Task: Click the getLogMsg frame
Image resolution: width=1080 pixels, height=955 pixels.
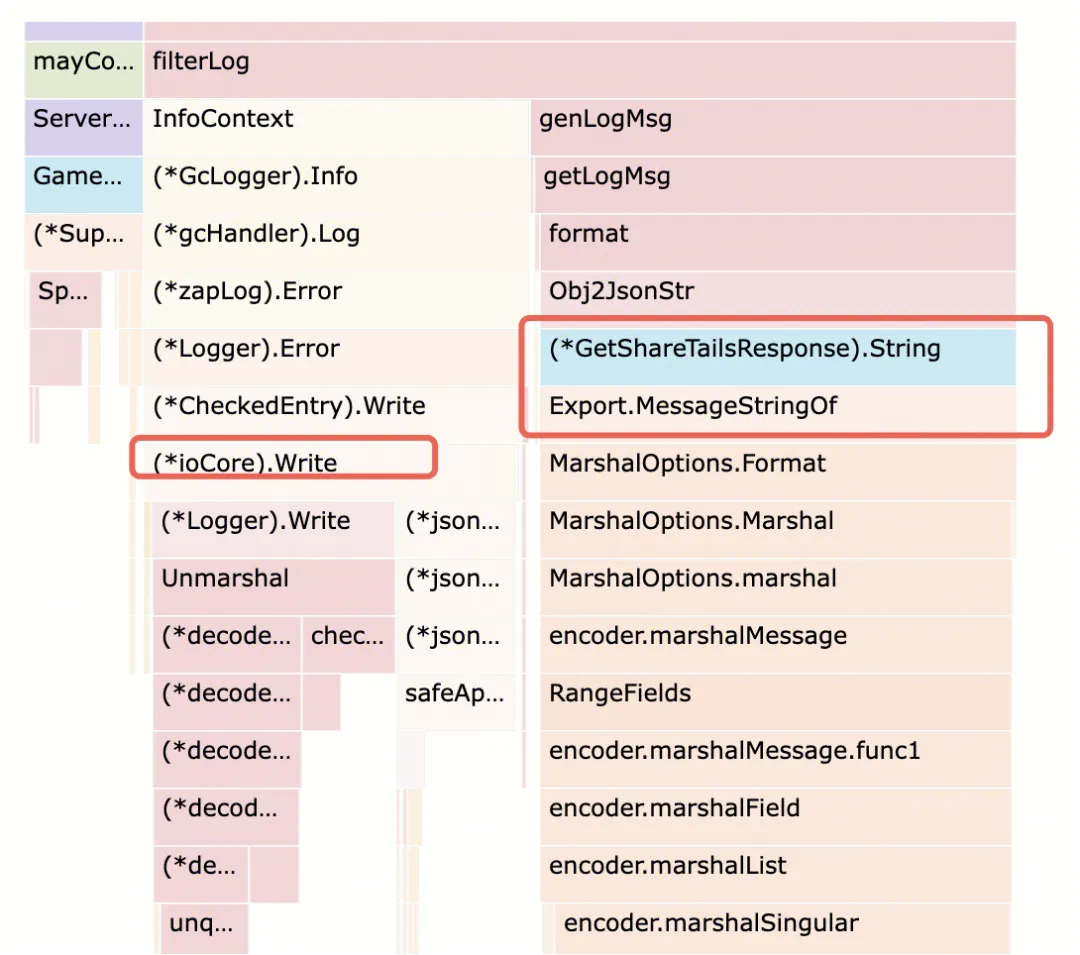Action: pyautogui.click(x=776, y=178)
